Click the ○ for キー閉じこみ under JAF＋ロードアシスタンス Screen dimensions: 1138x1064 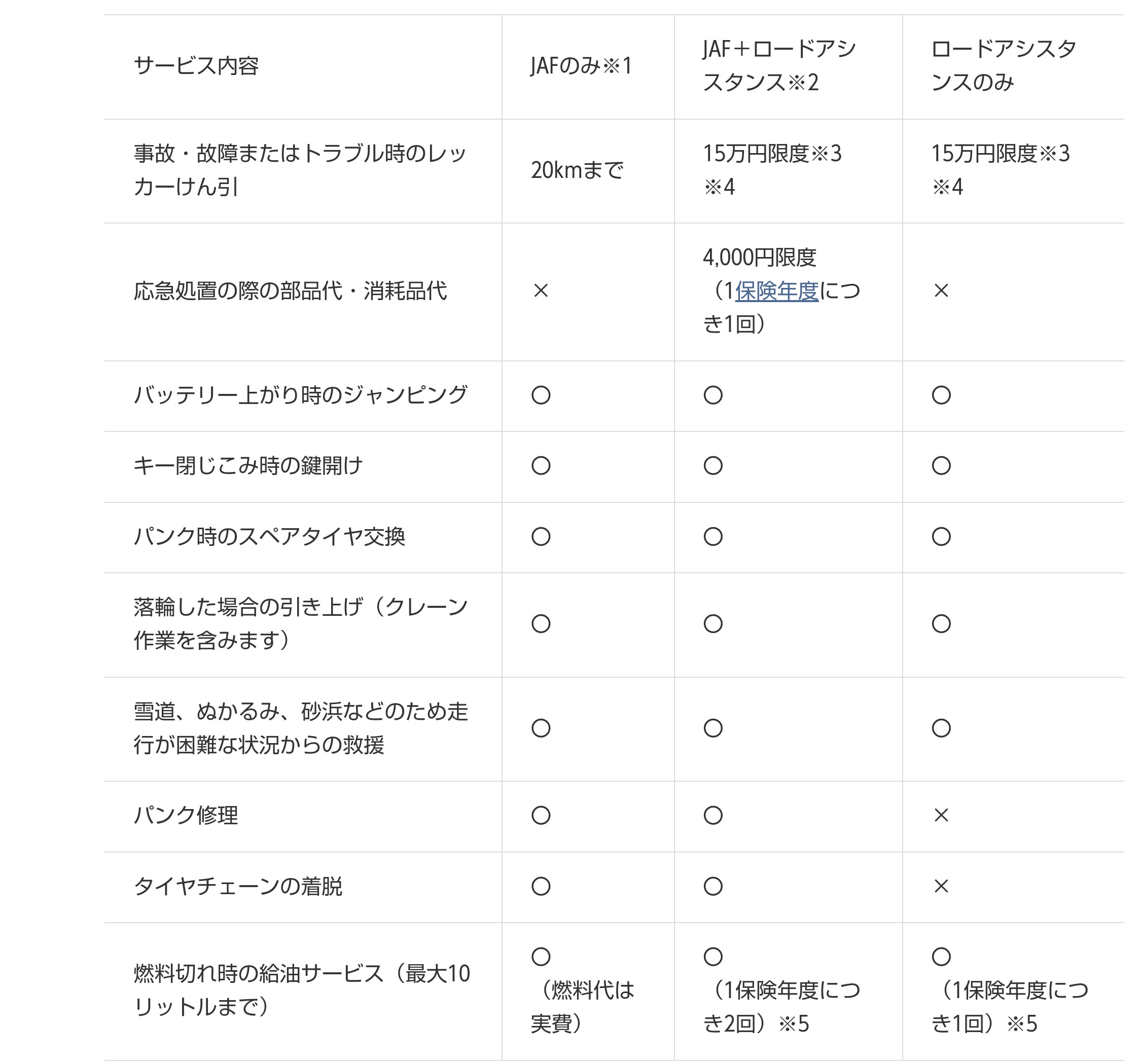[x=713, y=466]
